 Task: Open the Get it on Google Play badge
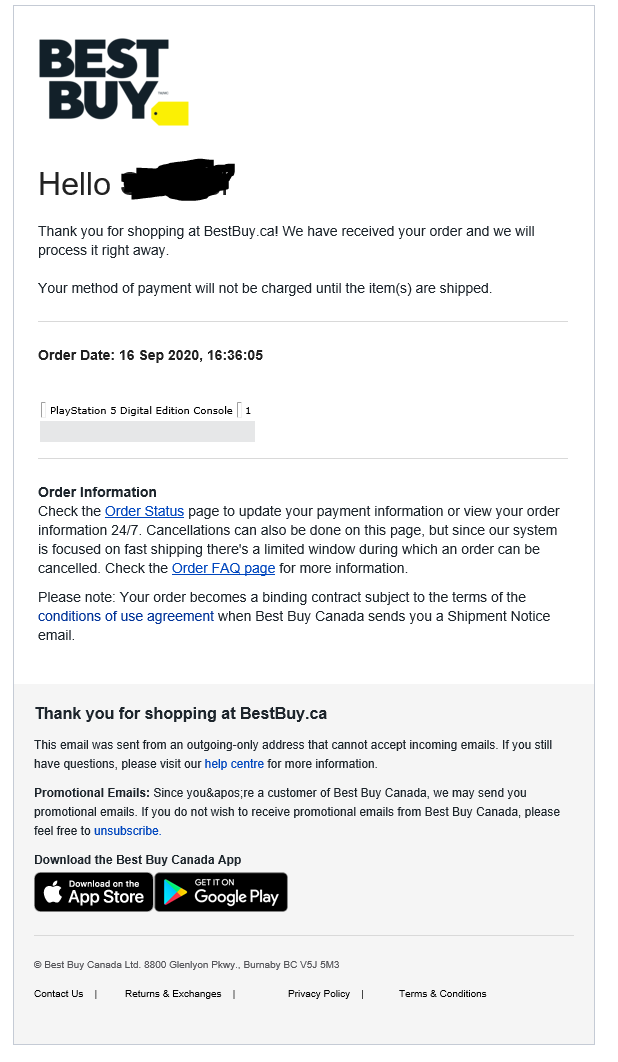click(x=221, y=892)
